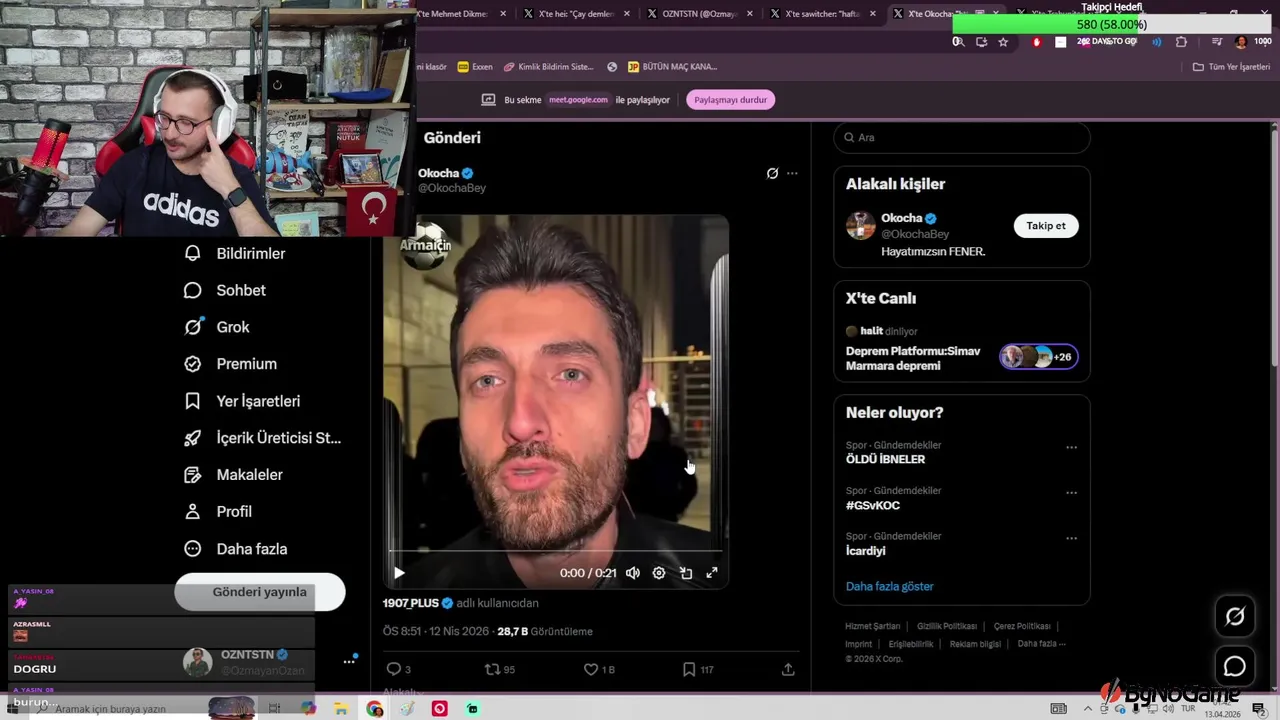Viewport: 1280px width, 720px height.
Task: Click Grok icon on Okocha's post
Action: (772, 173)
